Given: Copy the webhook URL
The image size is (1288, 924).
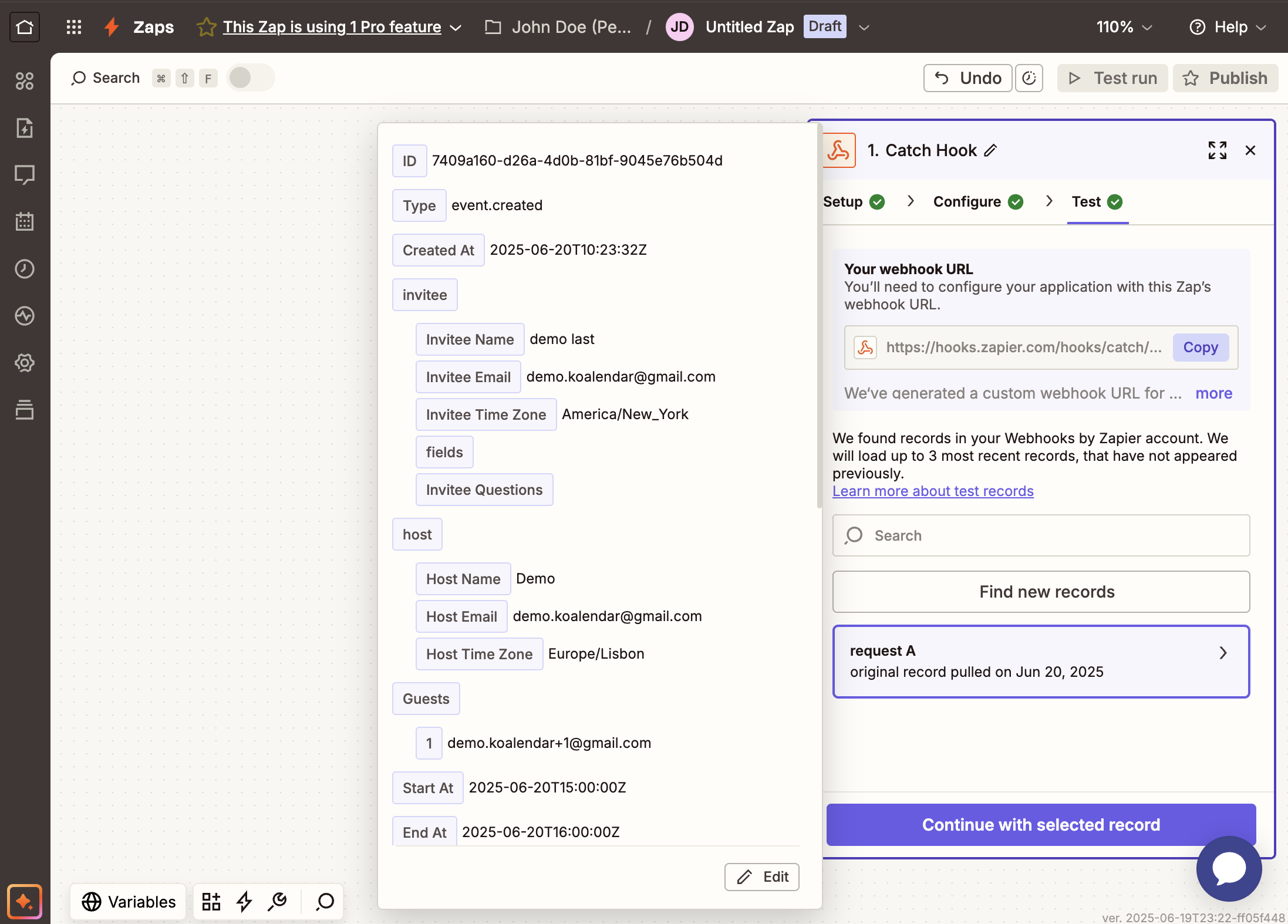Looking at the screenshot, I should [1201, 348].
